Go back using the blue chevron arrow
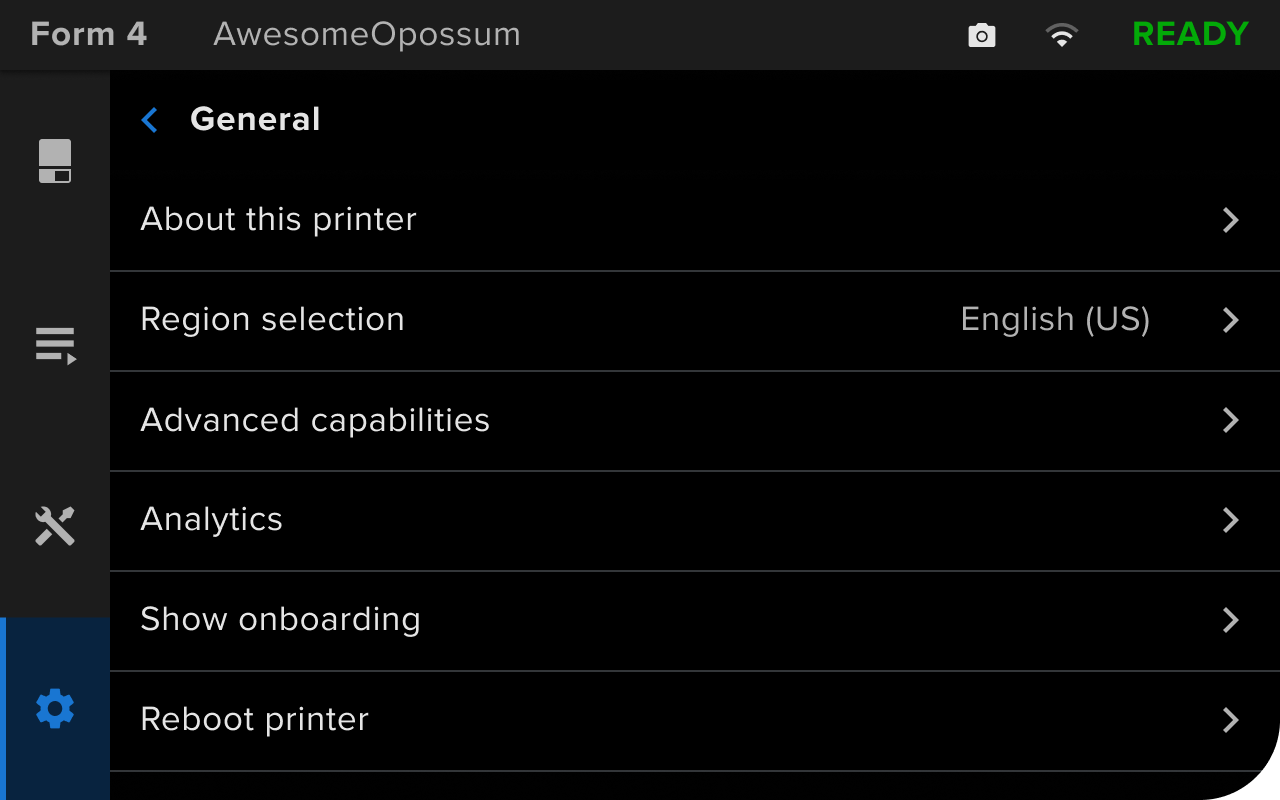Image resolution: width=1280 pixels, height=800 pixels. click(x=148, y=119)
